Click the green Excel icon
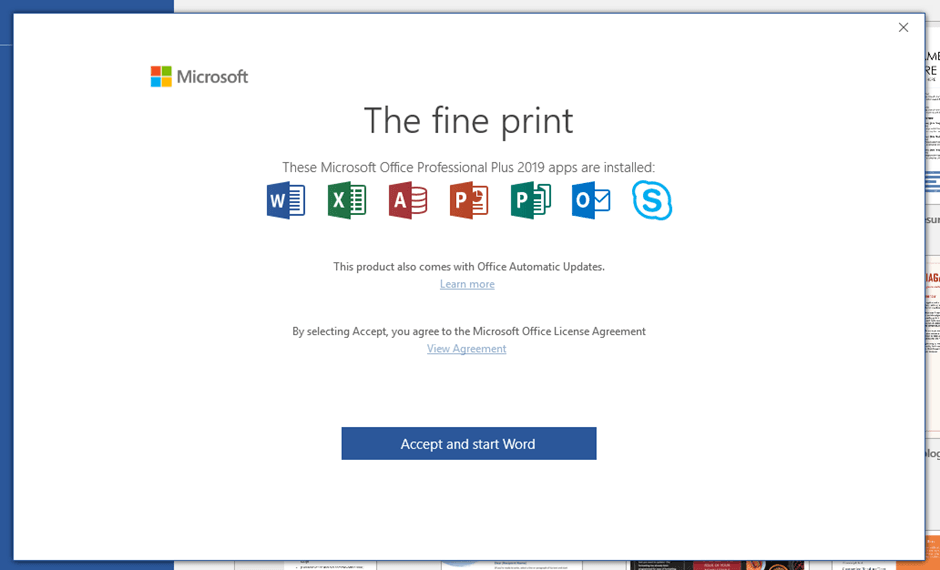The width and height of the screenshot is (940, 570). (x=347, y=201)
